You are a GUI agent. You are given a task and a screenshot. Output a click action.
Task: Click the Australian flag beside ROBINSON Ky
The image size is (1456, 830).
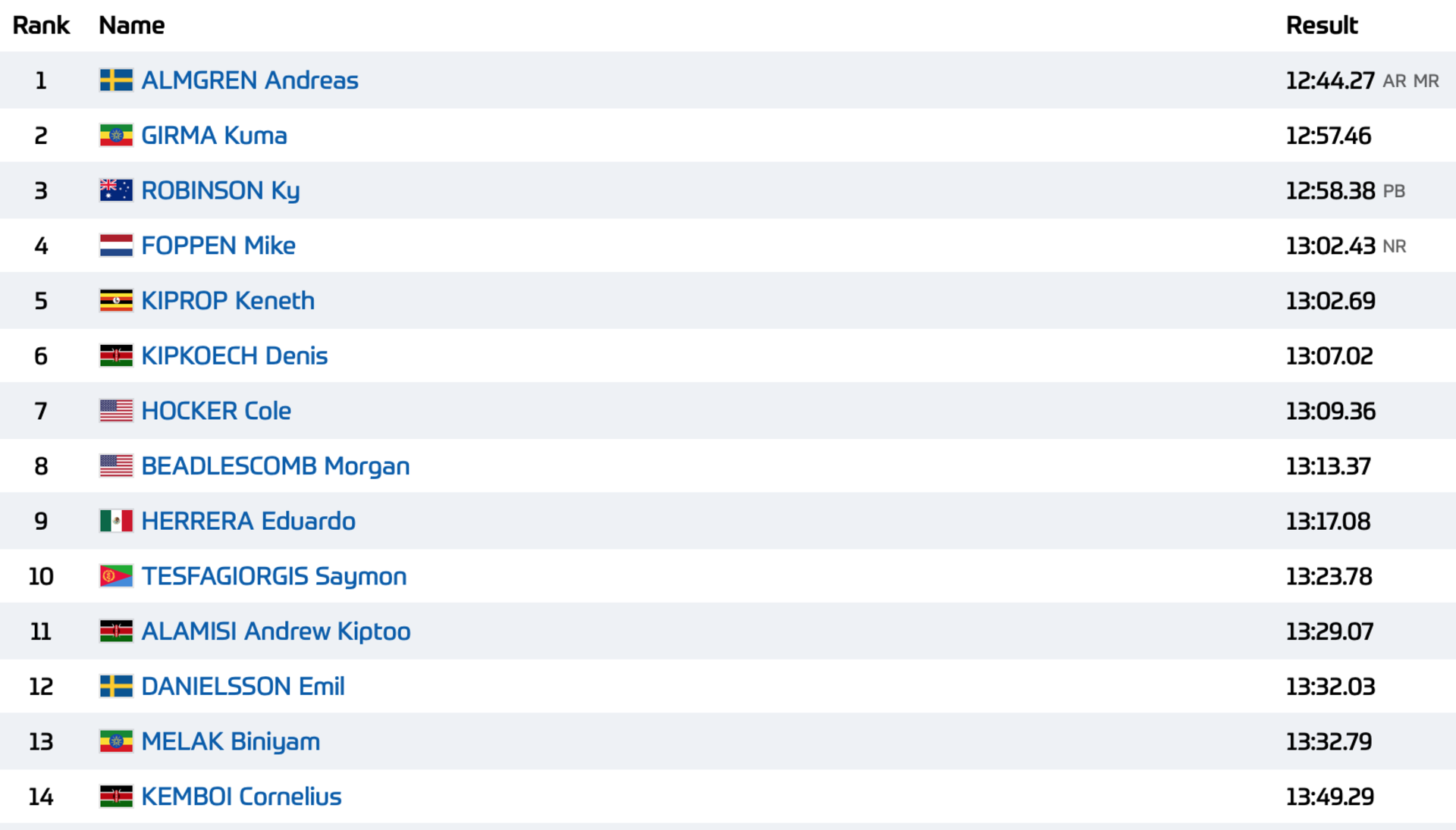click(x=116, y=190)
